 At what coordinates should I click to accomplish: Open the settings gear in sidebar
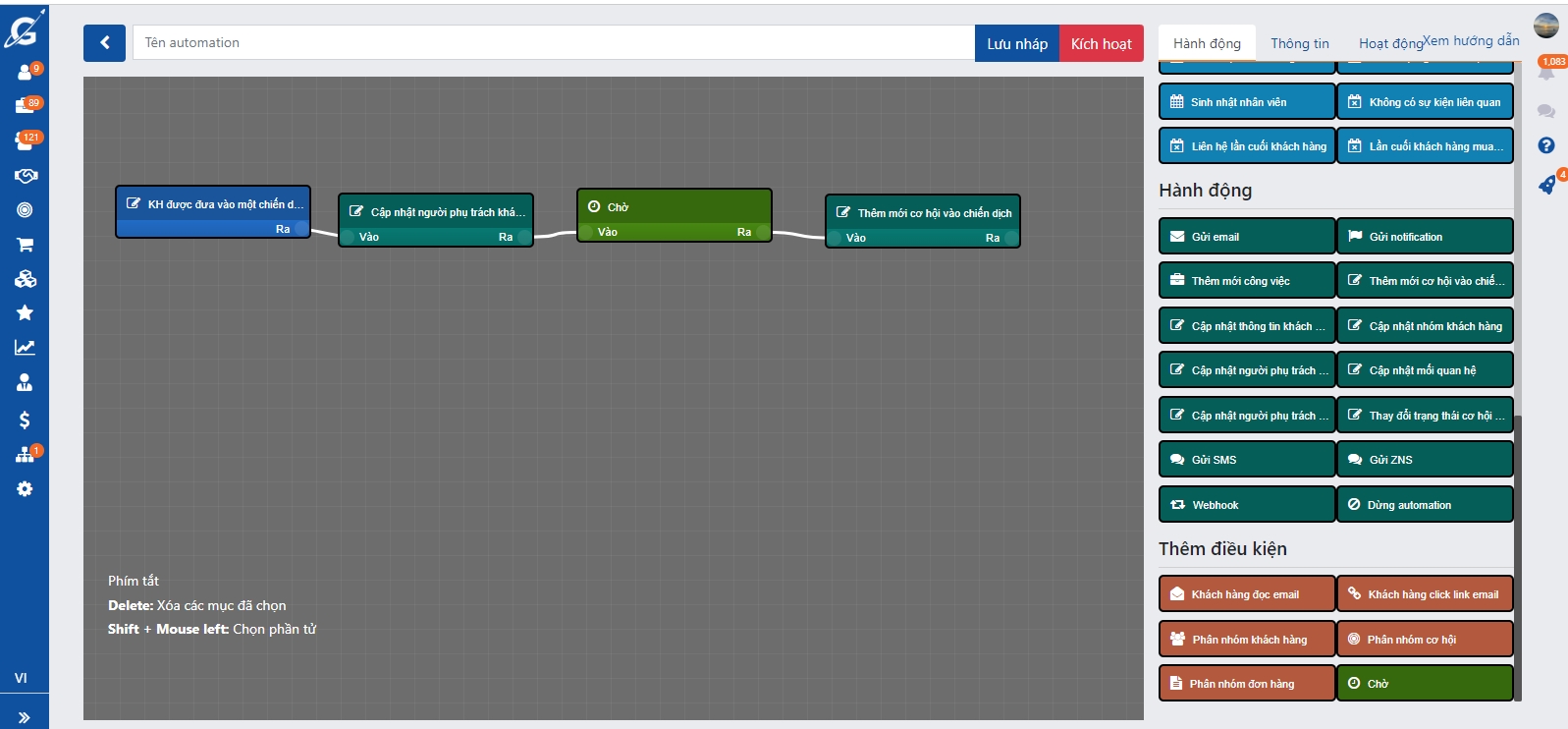pyautogui.click(x=25, y=489)
